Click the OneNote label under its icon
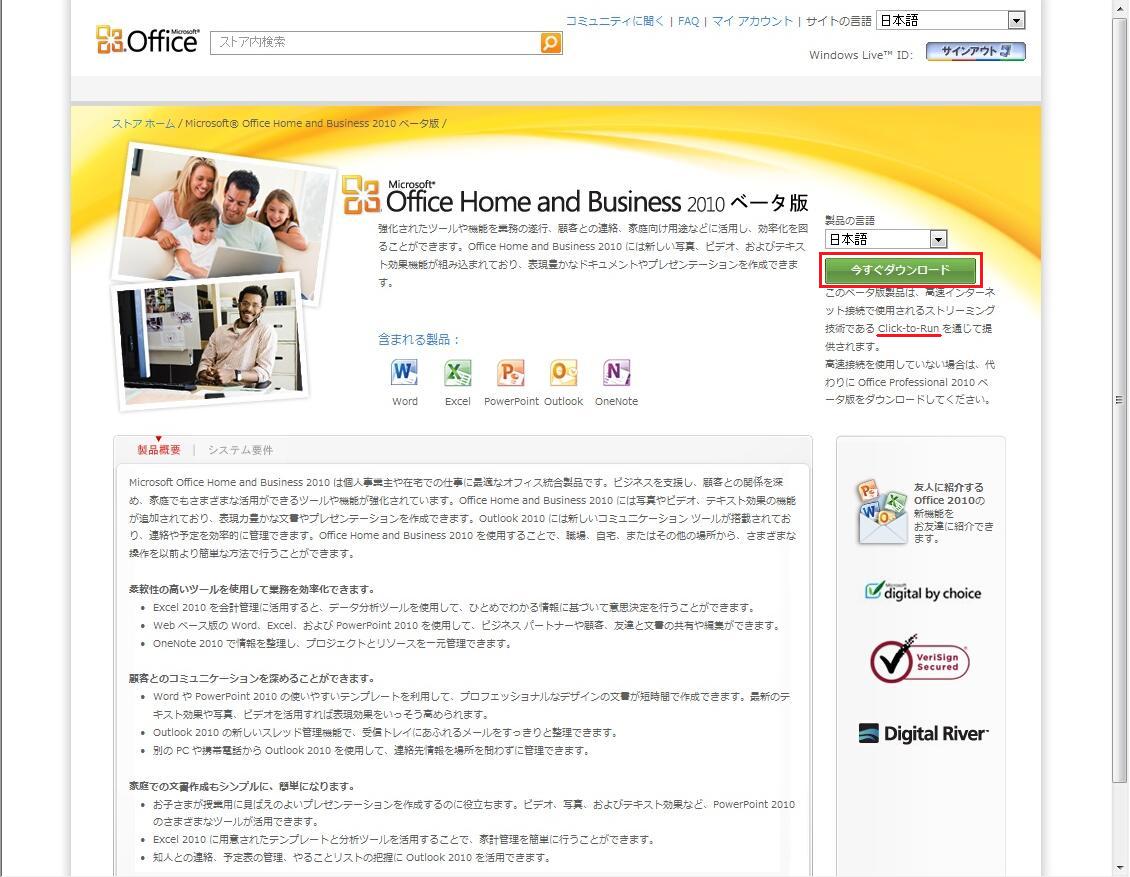Image resolution: width=1130 pixels, height=877 pixels. coord(616,401)
